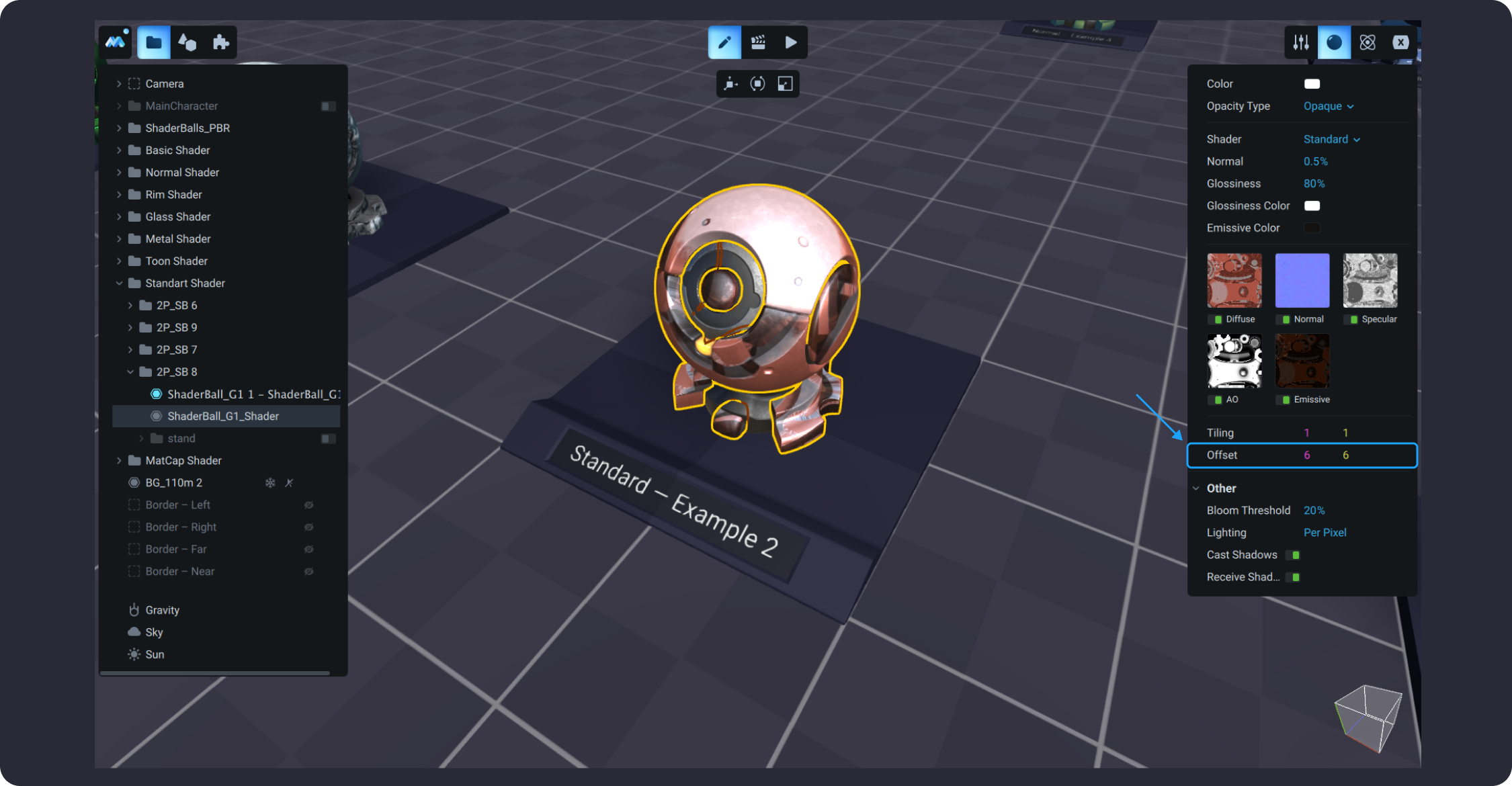This screenshot has height=786, width=1512.
Task: Expand the Glass Shader folder
Action: (119, 217)
